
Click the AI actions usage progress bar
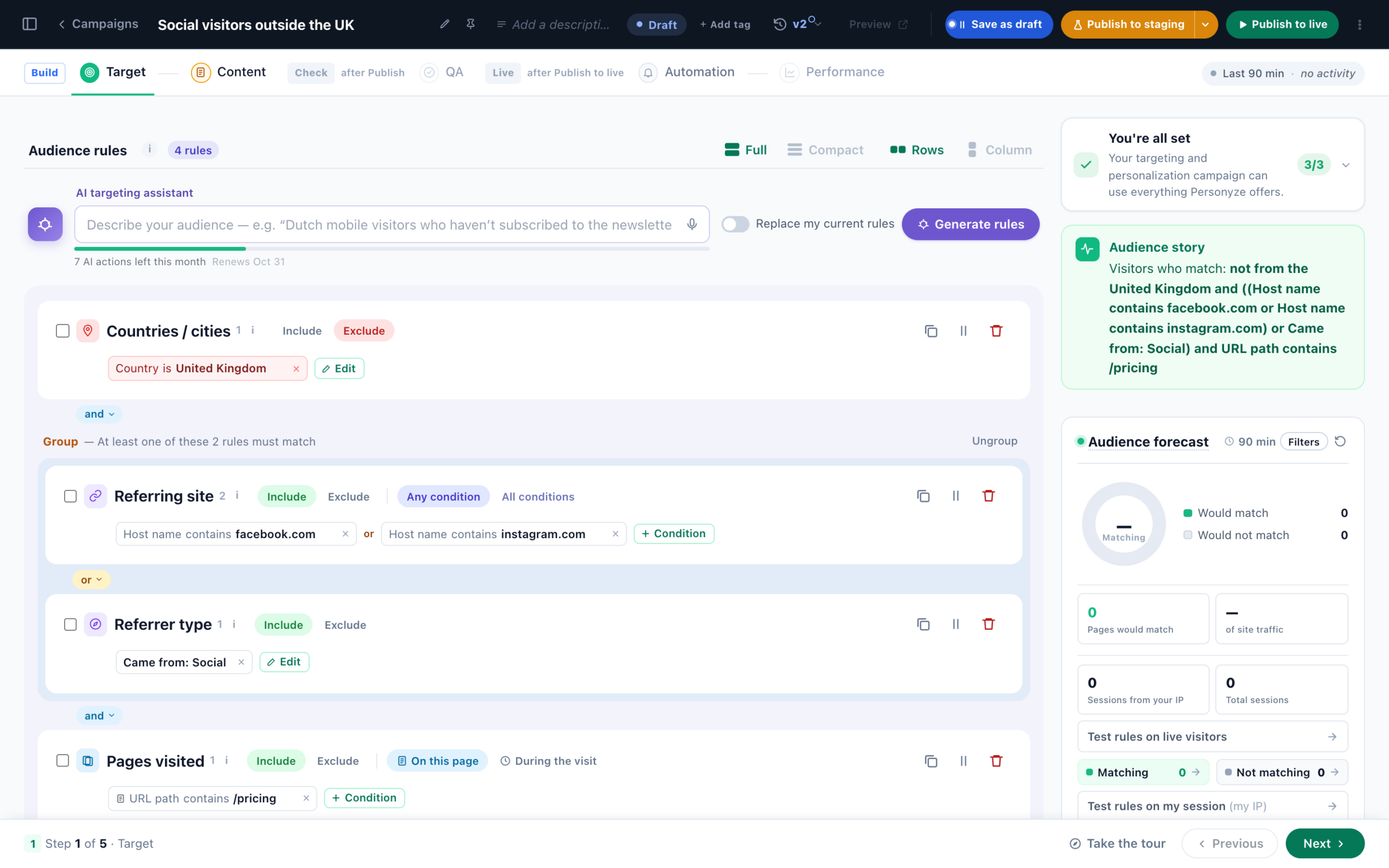click(392, 248)
